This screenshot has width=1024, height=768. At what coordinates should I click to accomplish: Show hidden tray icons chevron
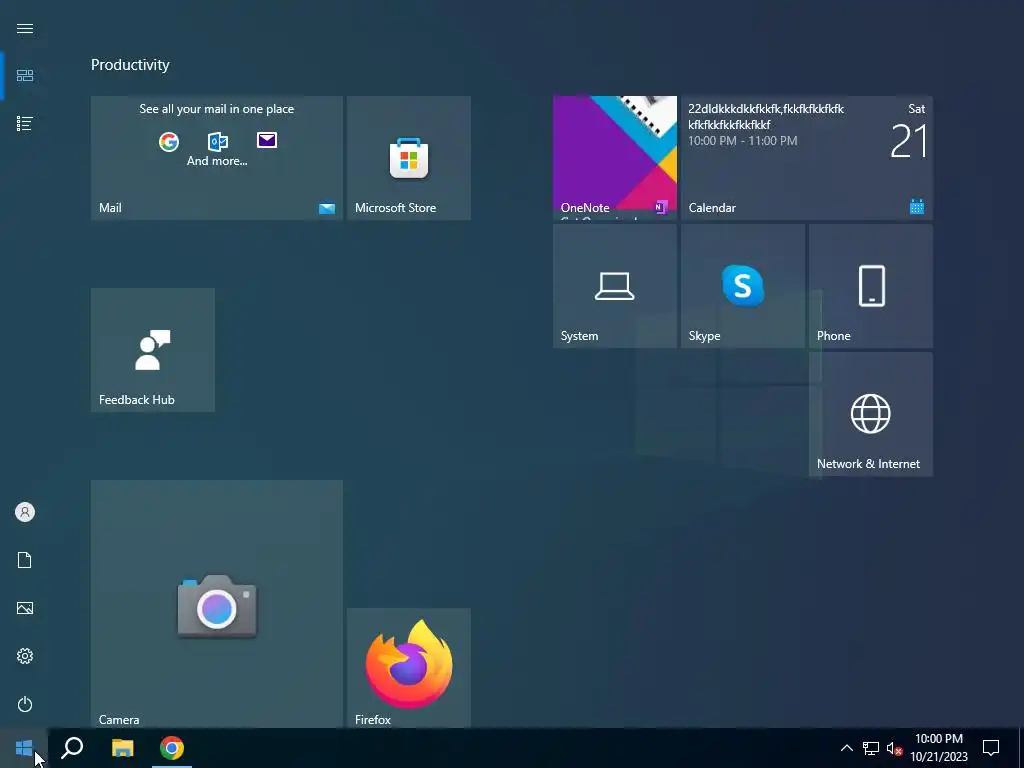pyautogui.click(x=846, y=748)
